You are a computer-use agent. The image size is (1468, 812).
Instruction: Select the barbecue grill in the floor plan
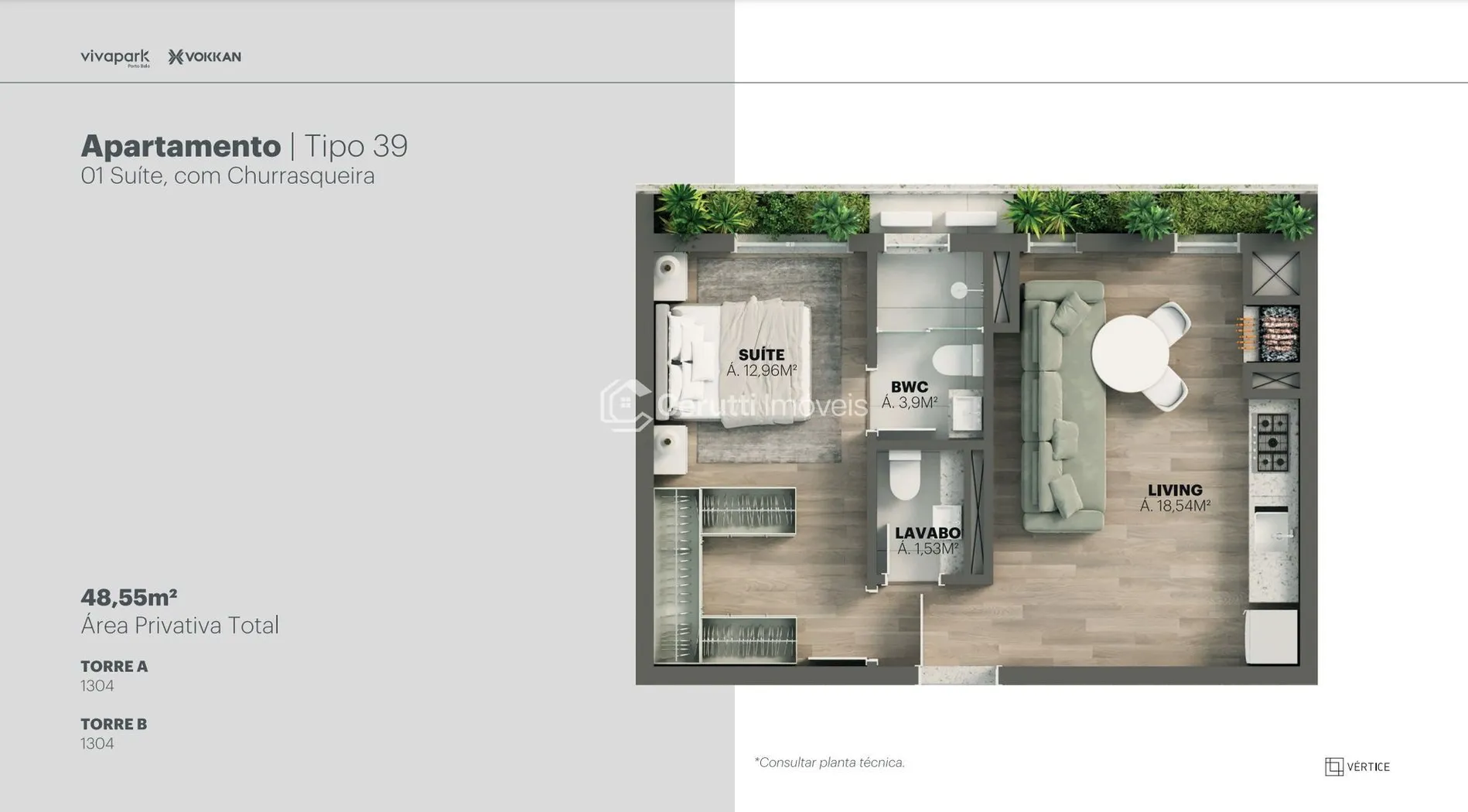tap(1277, 334)
